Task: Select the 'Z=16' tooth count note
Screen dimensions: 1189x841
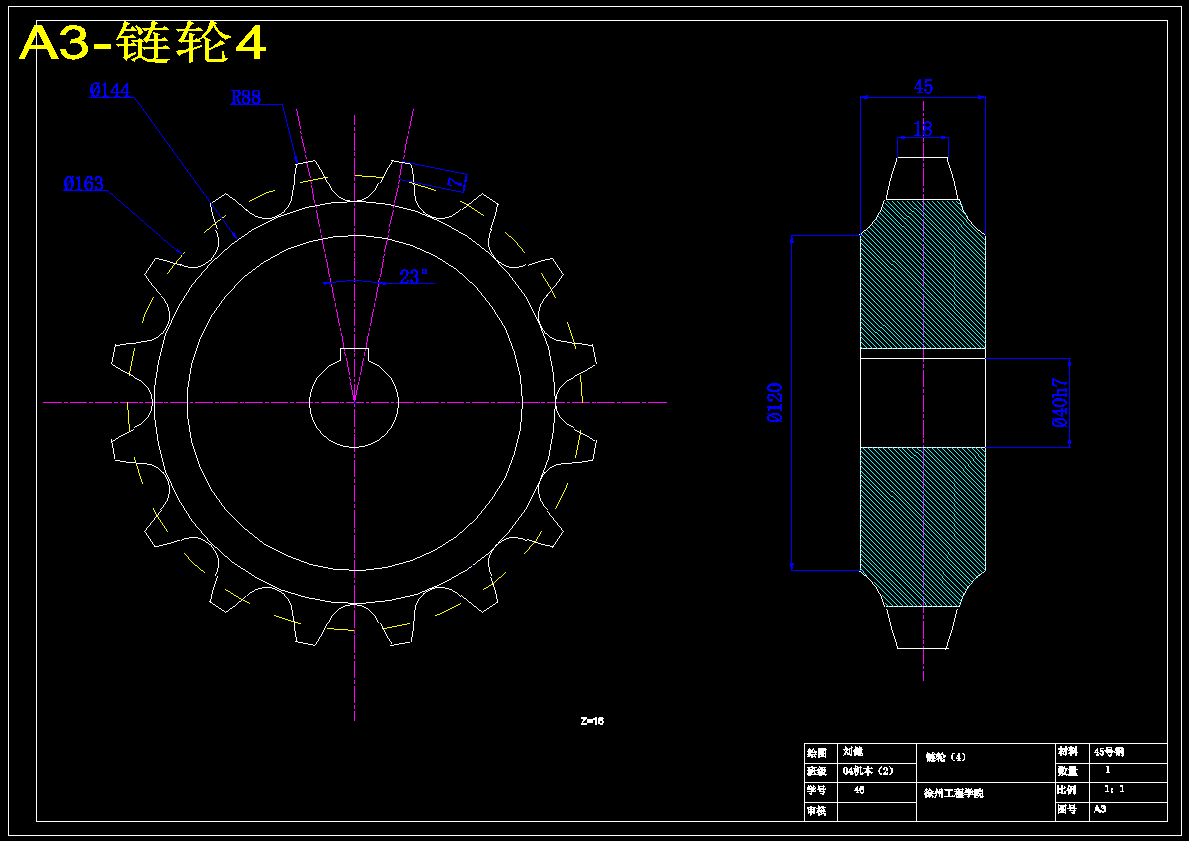Action: (592, 721)
